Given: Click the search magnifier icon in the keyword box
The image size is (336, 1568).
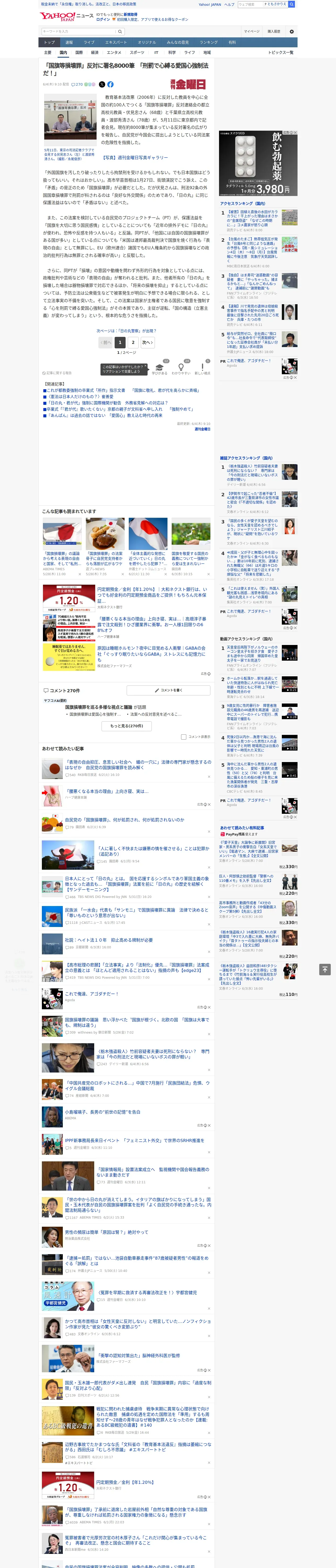Looking at the screenshot, I should coord(120,31).
